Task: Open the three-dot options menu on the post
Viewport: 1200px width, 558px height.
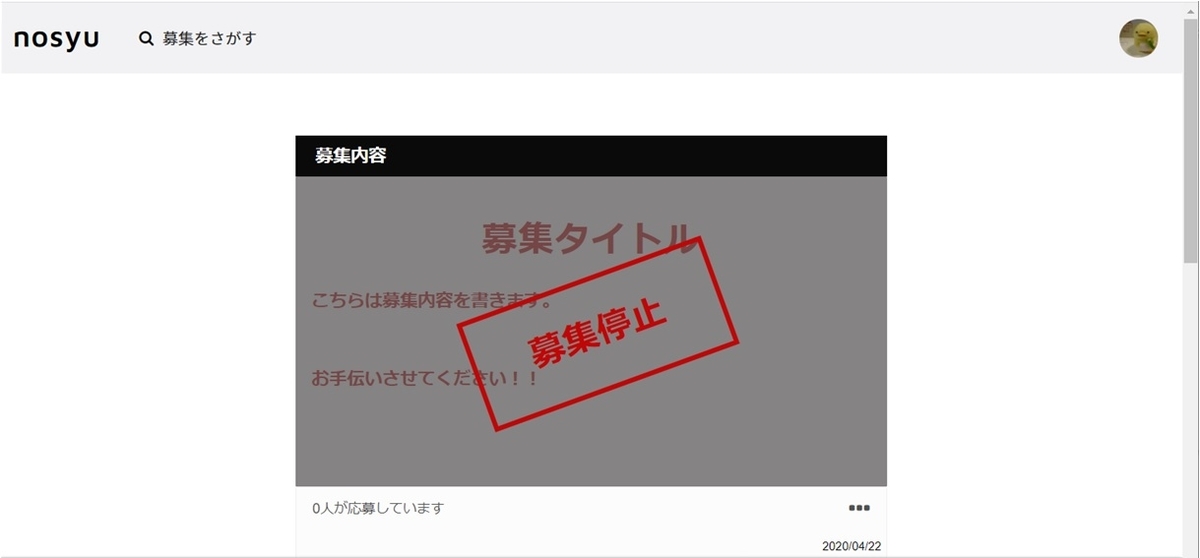Action: (859, 508)
